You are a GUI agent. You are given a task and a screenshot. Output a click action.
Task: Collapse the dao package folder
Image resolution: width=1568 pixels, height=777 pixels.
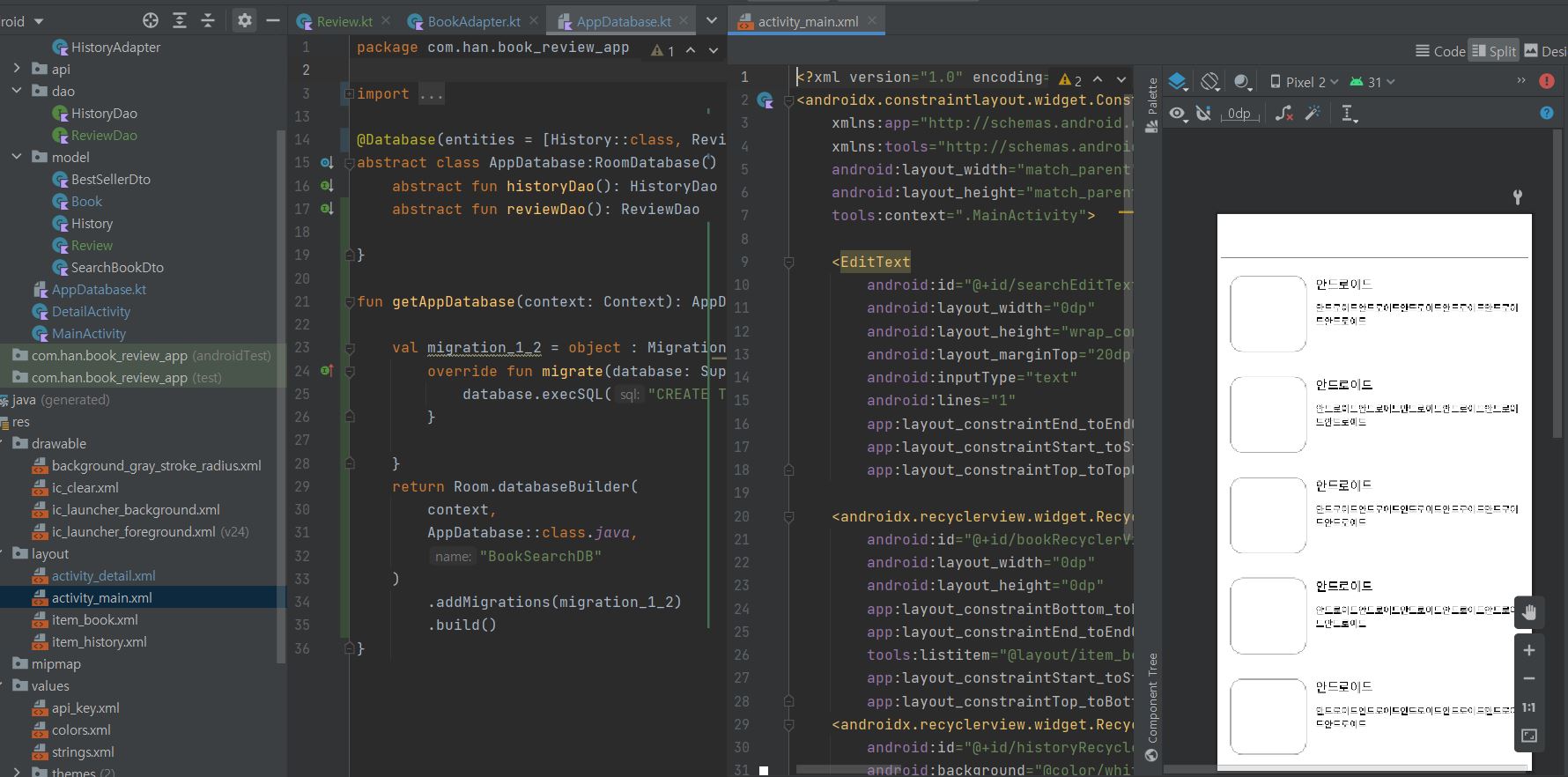click(x=17, y=91)
